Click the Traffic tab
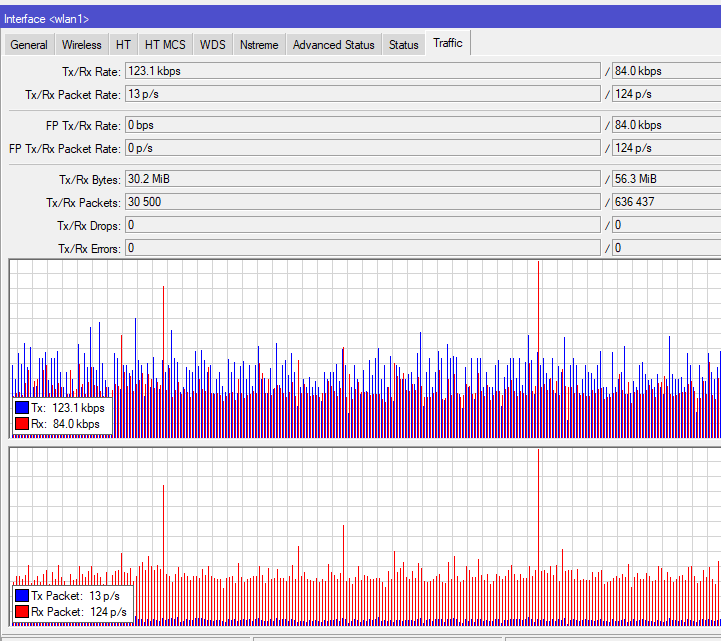The height and width of the screenshot is (641, 721). tap(447, 43)
